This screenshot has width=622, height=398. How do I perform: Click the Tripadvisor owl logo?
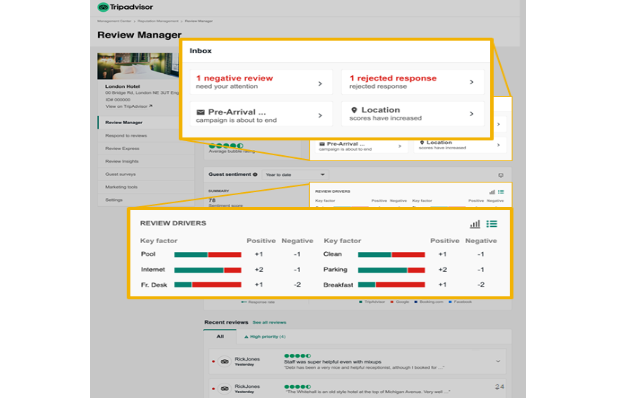[x=103, y=7]
